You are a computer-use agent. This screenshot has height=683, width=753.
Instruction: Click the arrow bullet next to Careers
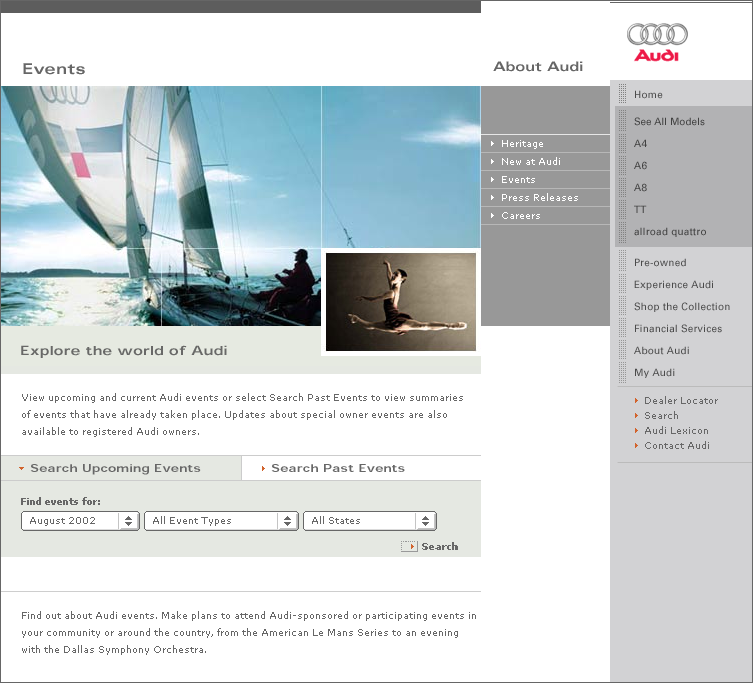(x=492, y=215)
